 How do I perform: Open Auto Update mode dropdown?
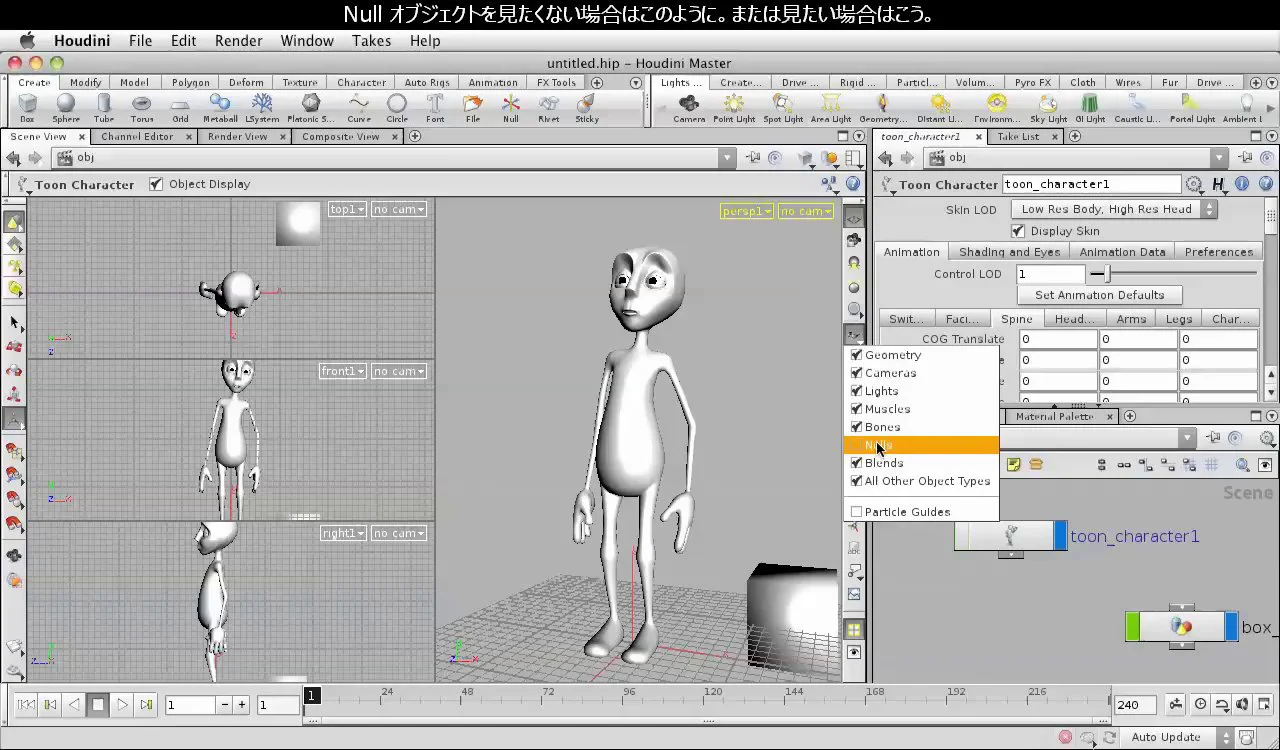[x=1179, y=737]
